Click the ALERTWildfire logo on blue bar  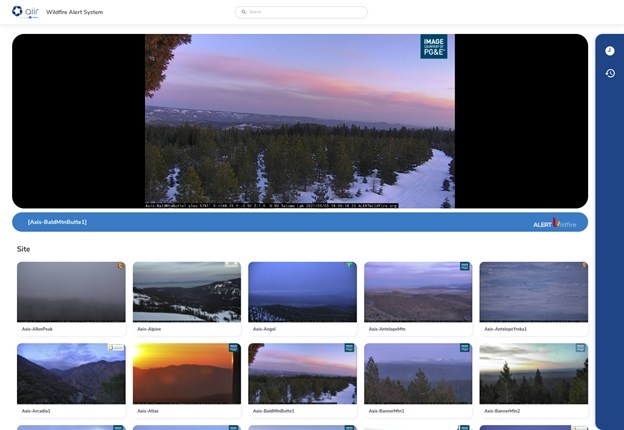coord(554,223)
